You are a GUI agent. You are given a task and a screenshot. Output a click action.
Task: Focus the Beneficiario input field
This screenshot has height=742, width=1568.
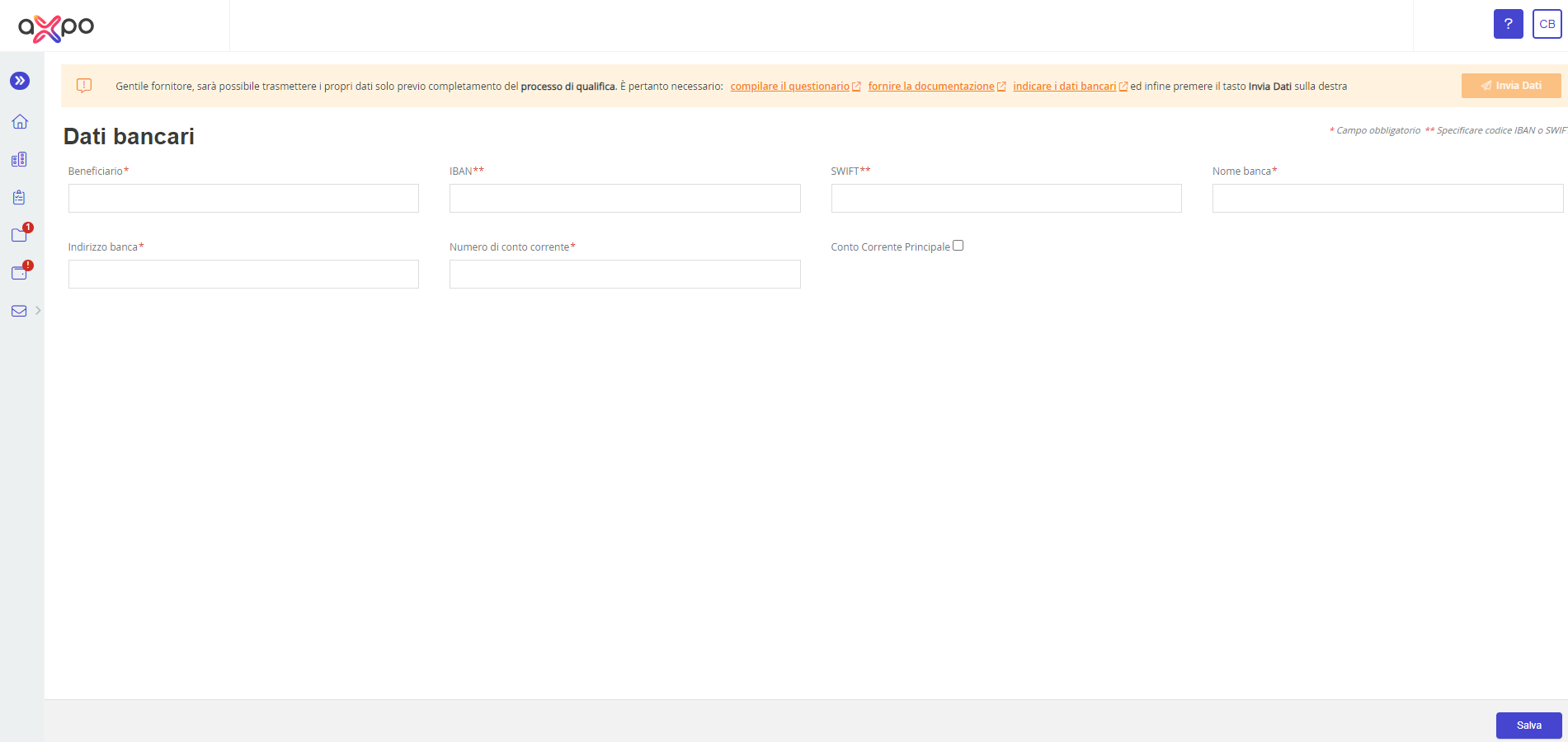243,198
